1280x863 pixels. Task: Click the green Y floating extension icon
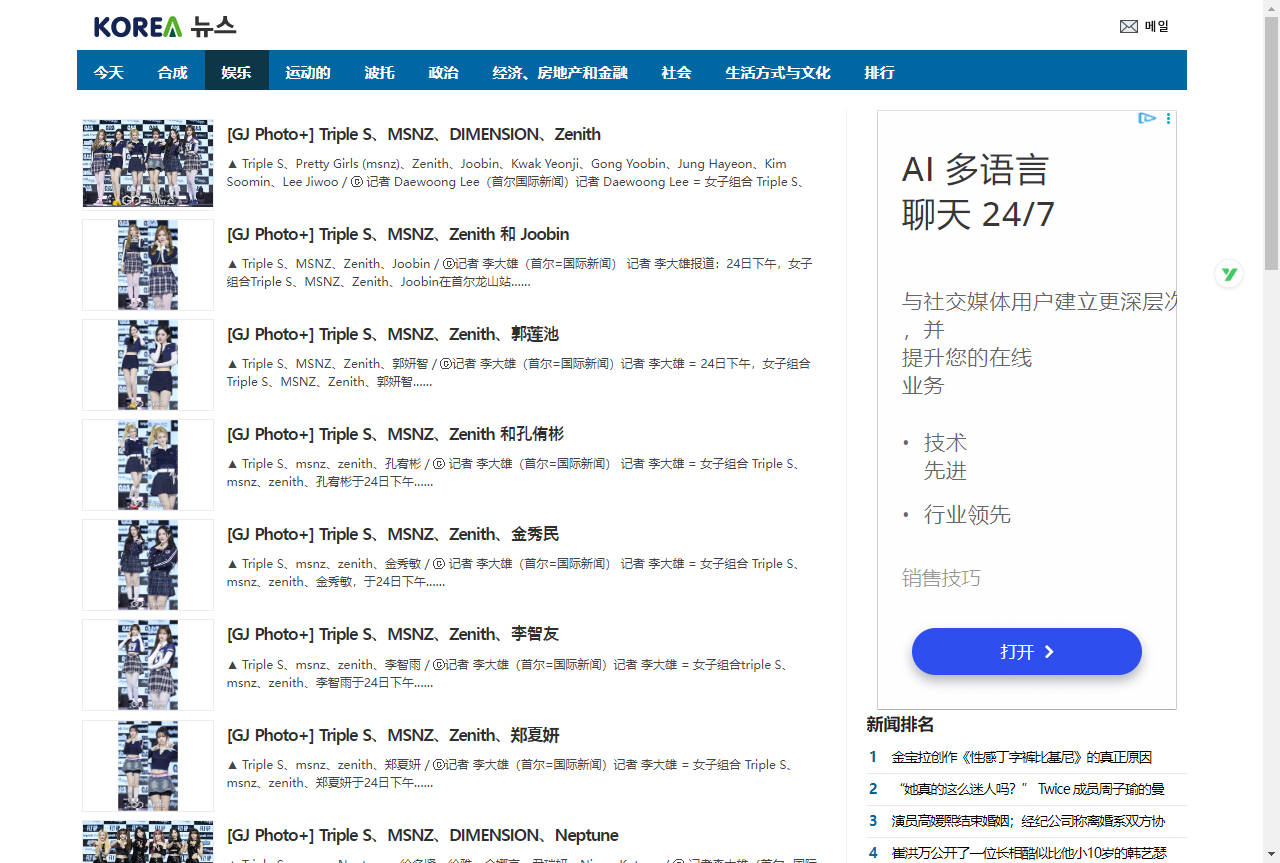tap(1229, 274)
